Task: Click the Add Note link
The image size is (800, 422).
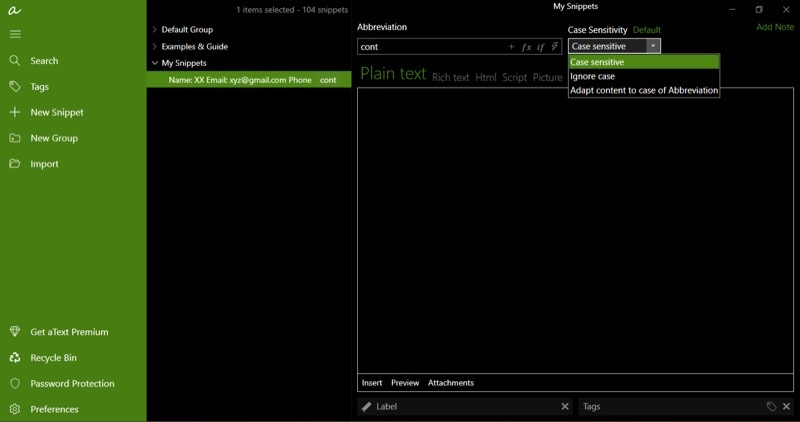Action: coord(774,27)
